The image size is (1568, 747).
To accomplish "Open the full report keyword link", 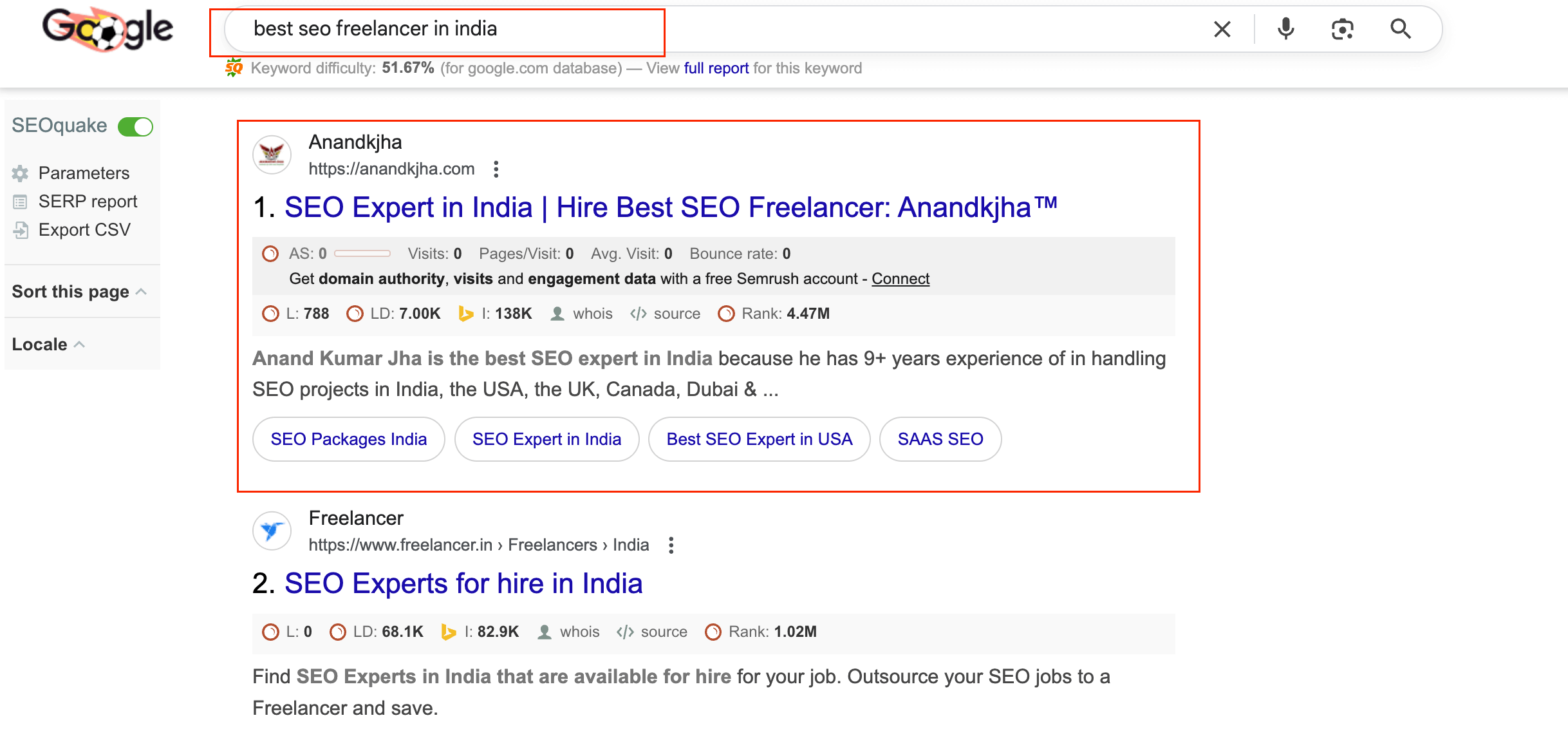I will click(x=716, y=68).
